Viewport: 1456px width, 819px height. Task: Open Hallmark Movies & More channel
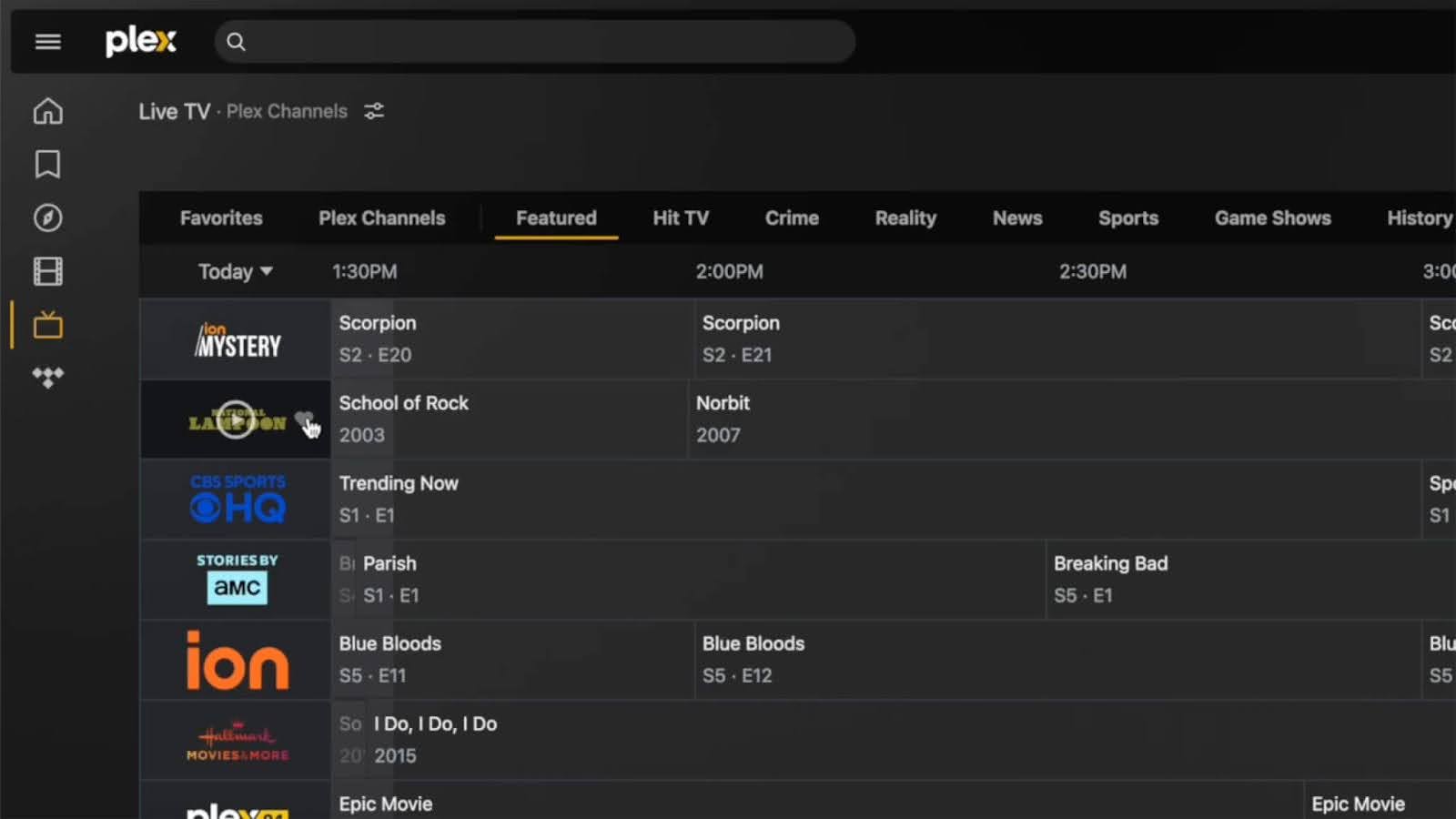238,741
